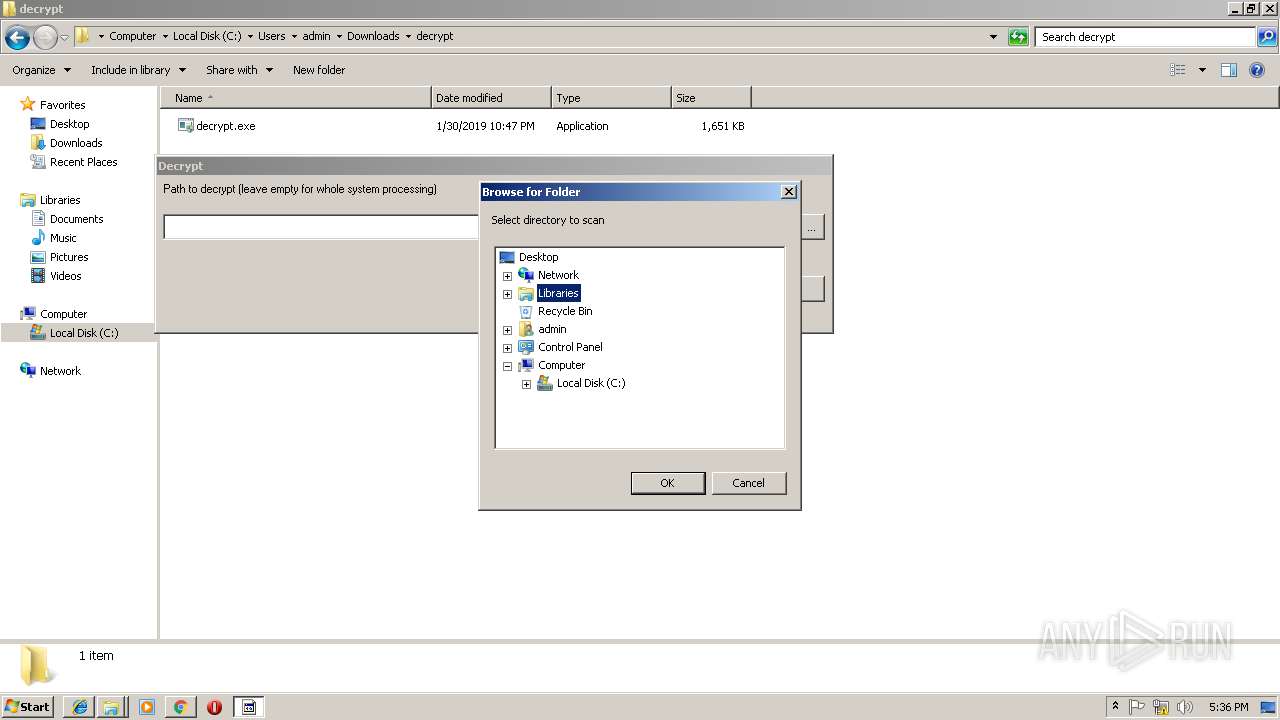Show hidden tray icons arrow
Viewport: 1280px width, 720px height.
(x=1116, y=706)
